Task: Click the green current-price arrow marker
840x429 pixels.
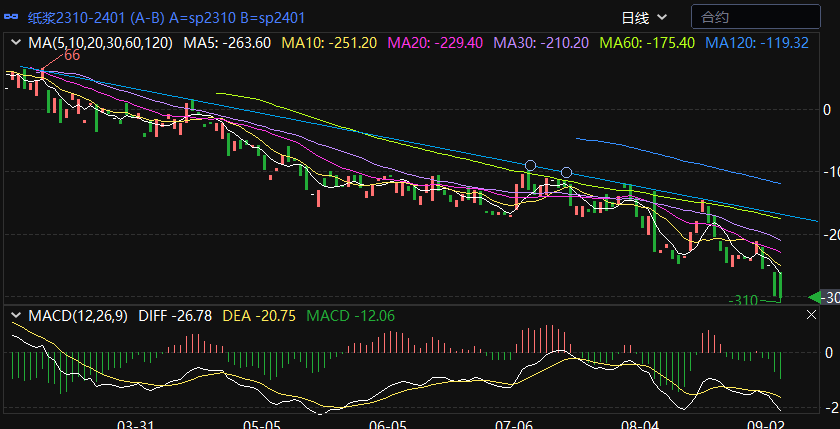Action: pos(815,297)
